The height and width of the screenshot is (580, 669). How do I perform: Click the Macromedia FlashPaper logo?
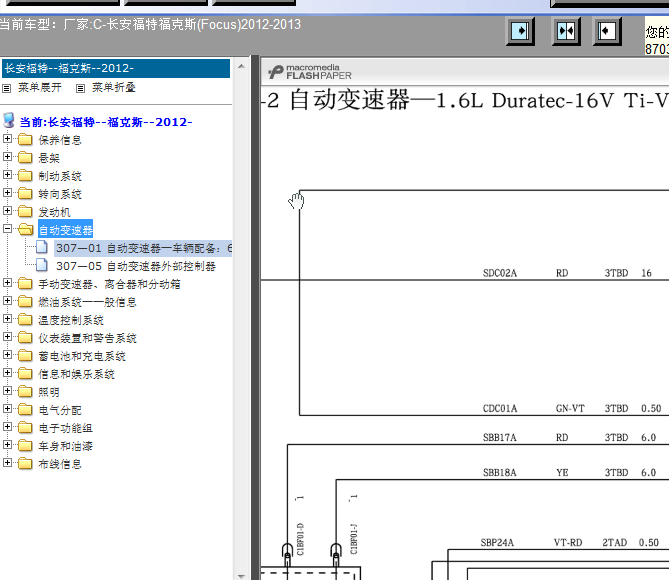pyautogui.click(x=310, y=72)
